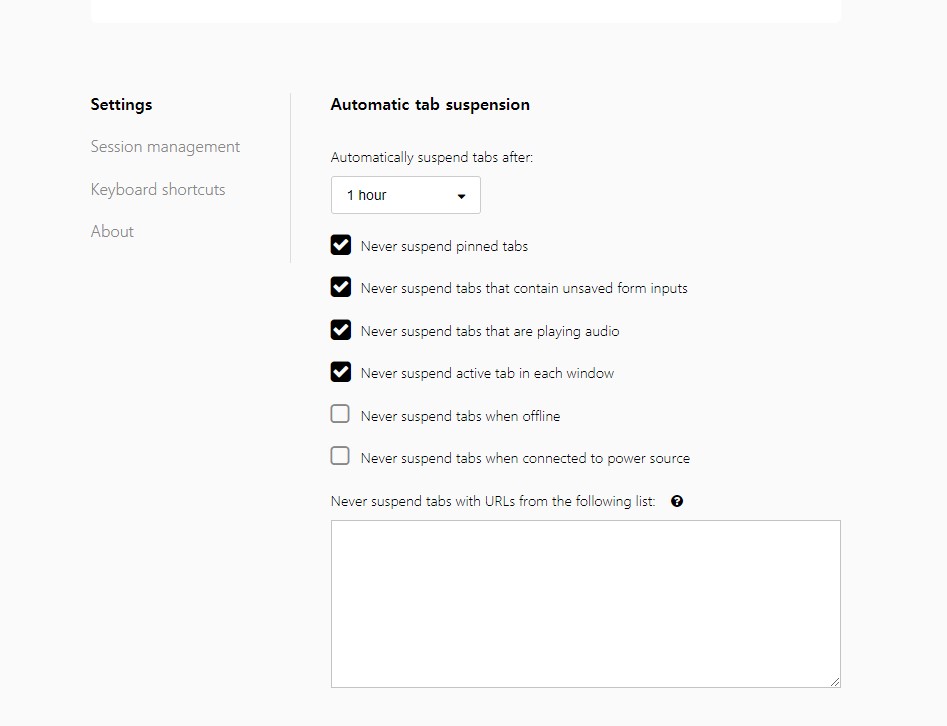Open the Session management section
Image resolution: width=947 pixels, height=726 pixels.
[165, 147]
